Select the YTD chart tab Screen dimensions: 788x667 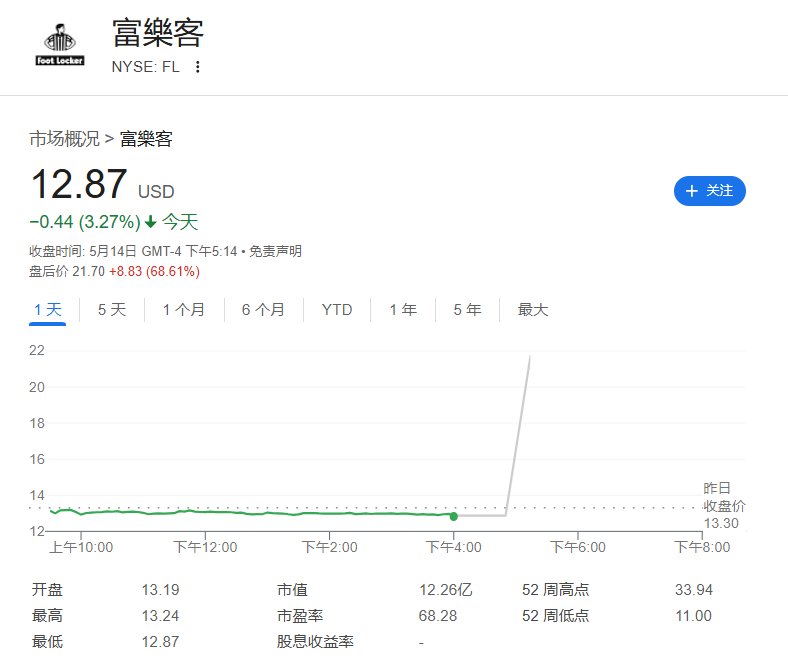(337, 310)
